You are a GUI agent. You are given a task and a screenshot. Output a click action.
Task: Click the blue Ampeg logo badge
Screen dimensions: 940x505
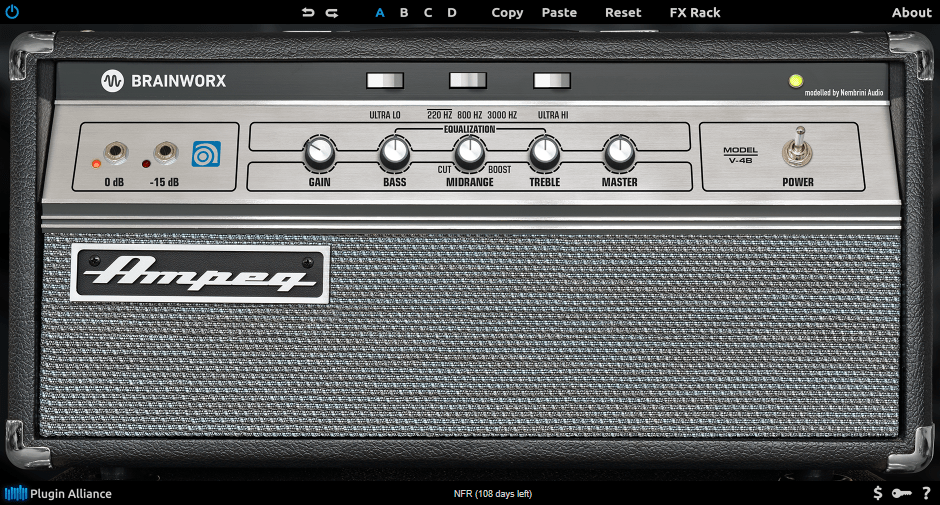[206, 155]
